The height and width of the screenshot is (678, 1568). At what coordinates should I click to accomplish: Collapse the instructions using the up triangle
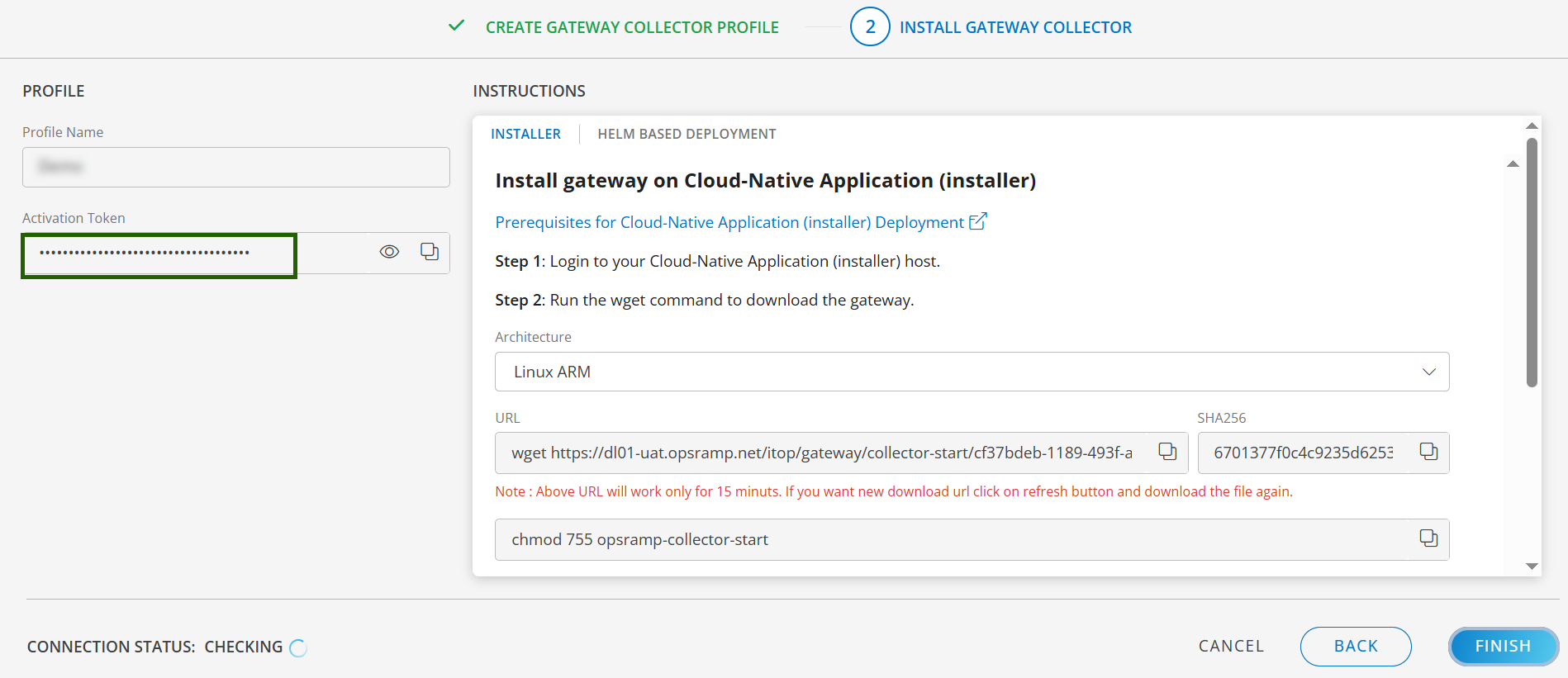[1513, 164]
